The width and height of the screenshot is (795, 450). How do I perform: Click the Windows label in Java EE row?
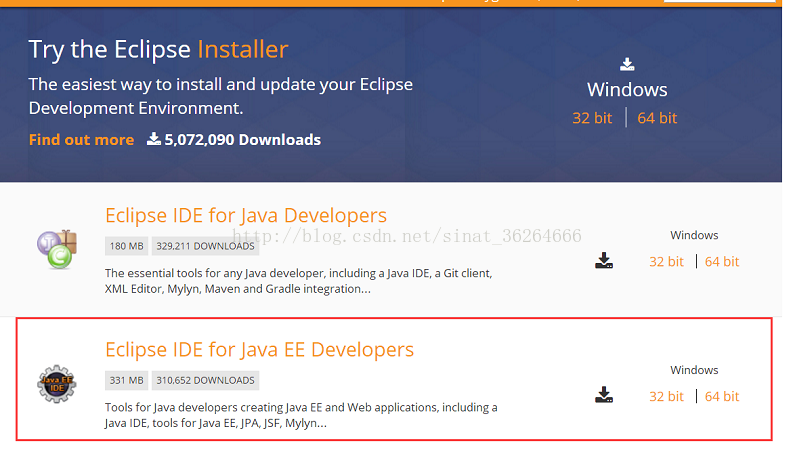coord(694,370)
